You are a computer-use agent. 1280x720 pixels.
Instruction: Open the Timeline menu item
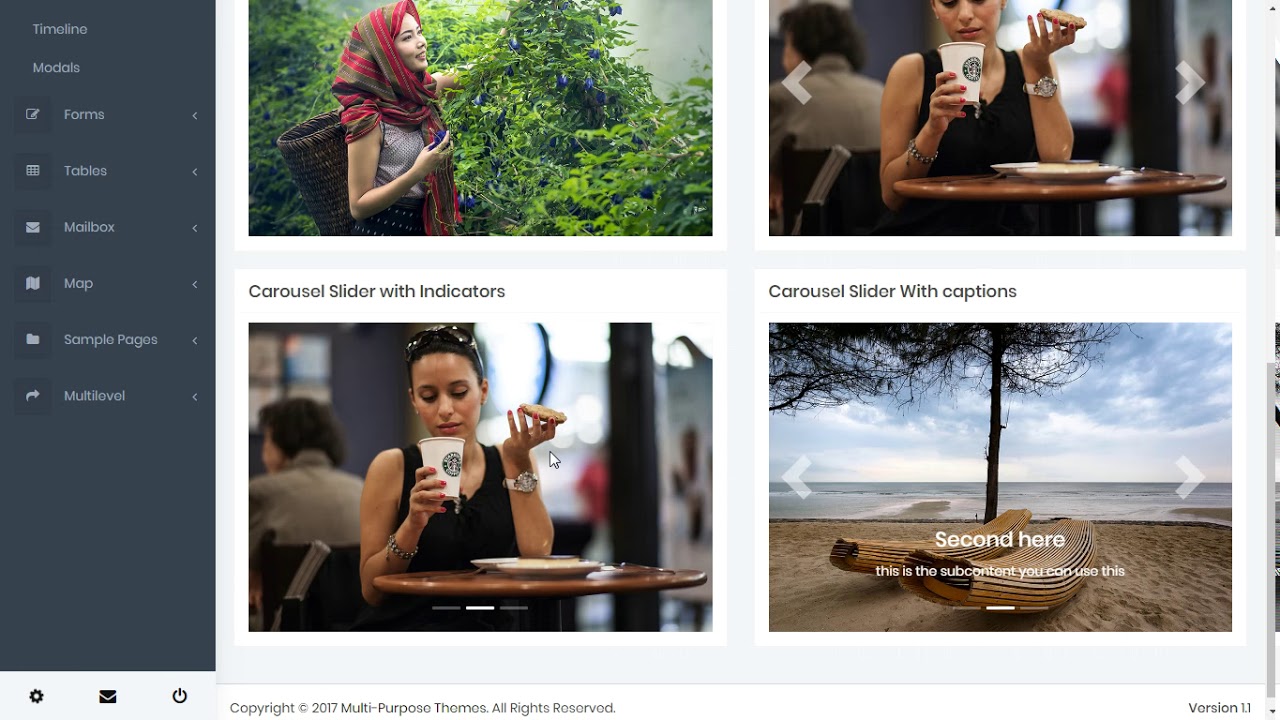pos(60,29)
